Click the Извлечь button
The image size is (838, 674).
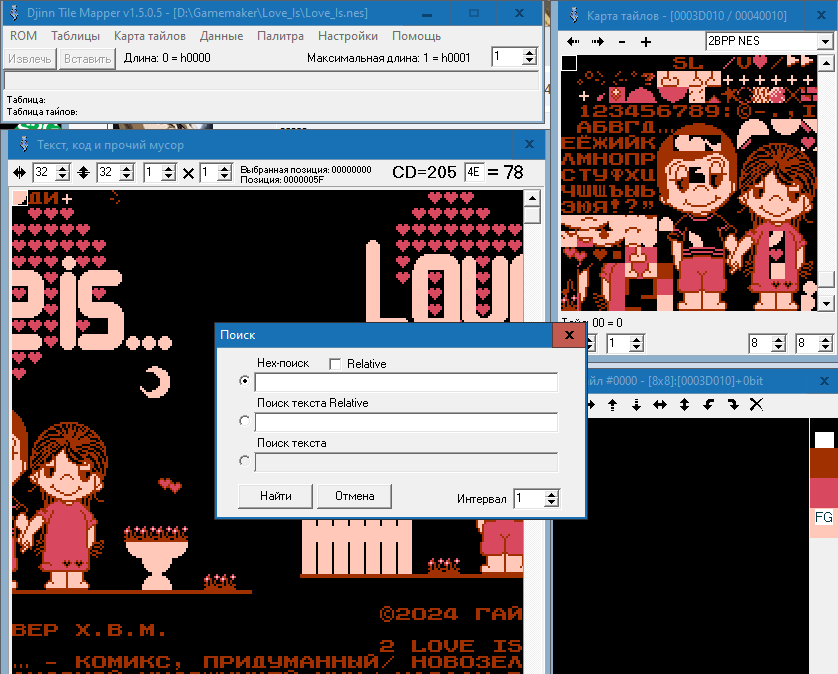[x=29, y=59]
